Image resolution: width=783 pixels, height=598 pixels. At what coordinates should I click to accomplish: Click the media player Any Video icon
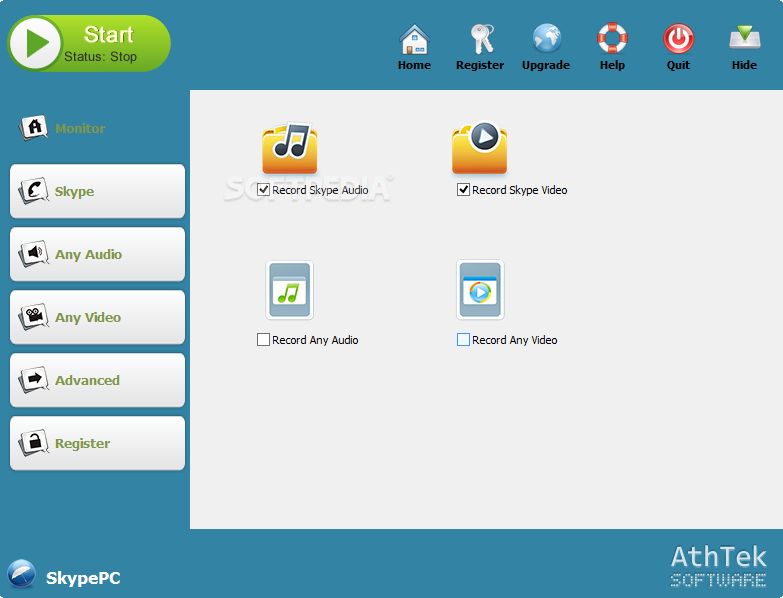pos(480,290)
